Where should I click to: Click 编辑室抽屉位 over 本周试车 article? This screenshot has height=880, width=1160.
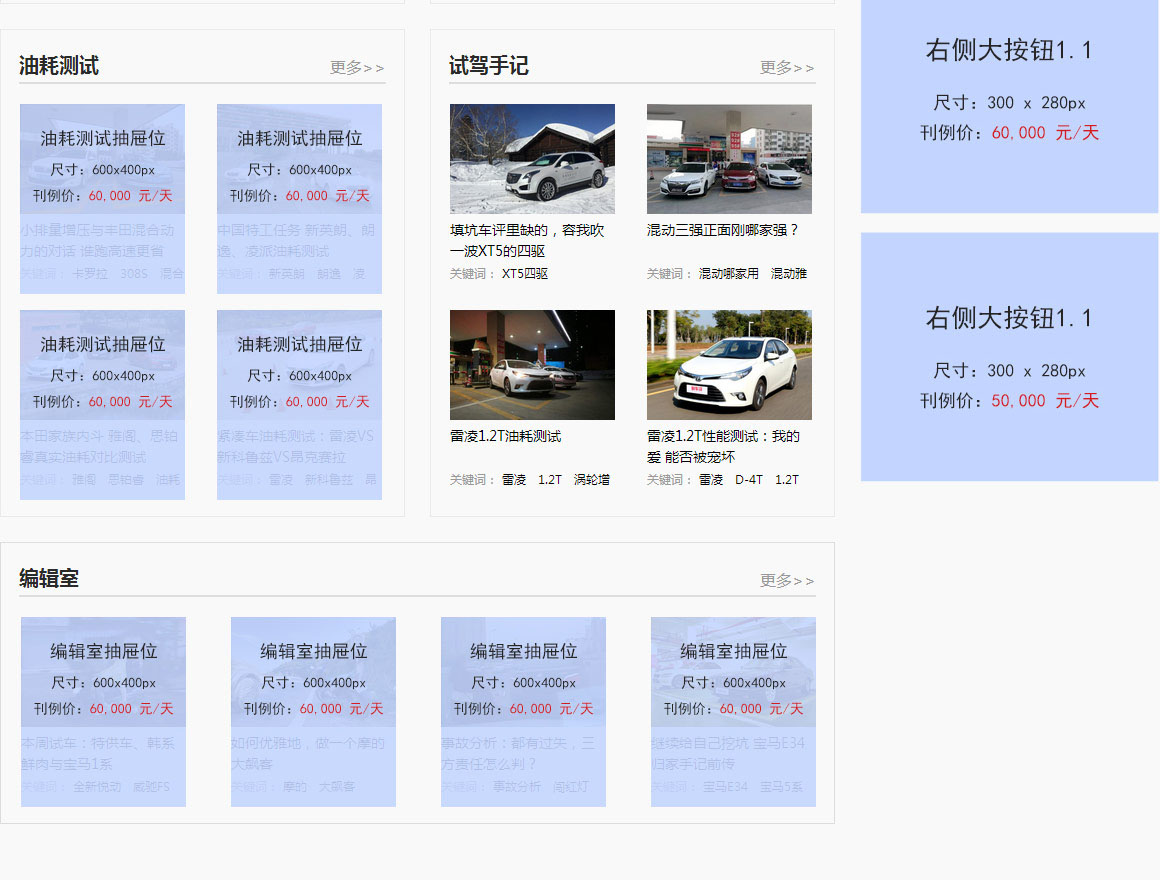click(x=103, y=711)
